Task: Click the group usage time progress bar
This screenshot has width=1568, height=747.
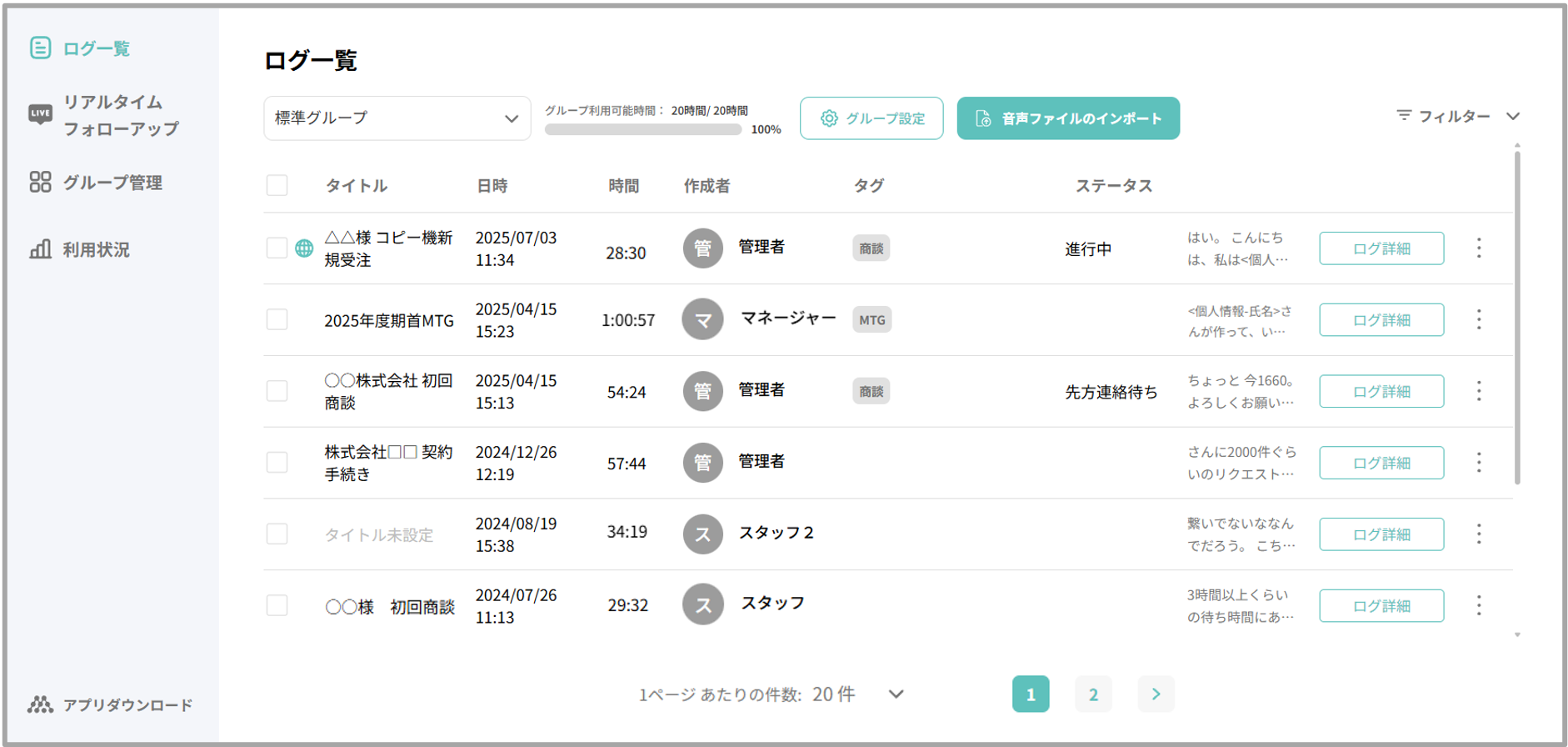Action: (x=642, y=130)
